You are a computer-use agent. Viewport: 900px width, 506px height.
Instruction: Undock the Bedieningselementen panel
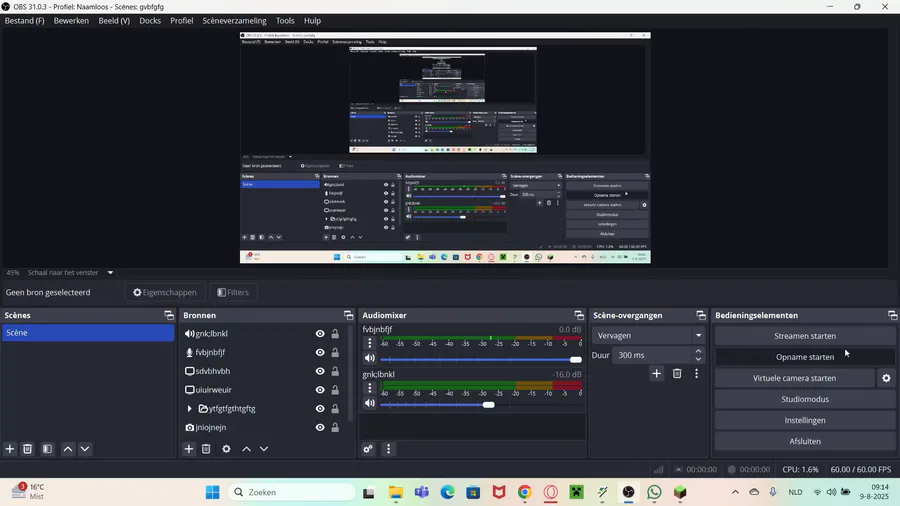(x=892, y=315)
